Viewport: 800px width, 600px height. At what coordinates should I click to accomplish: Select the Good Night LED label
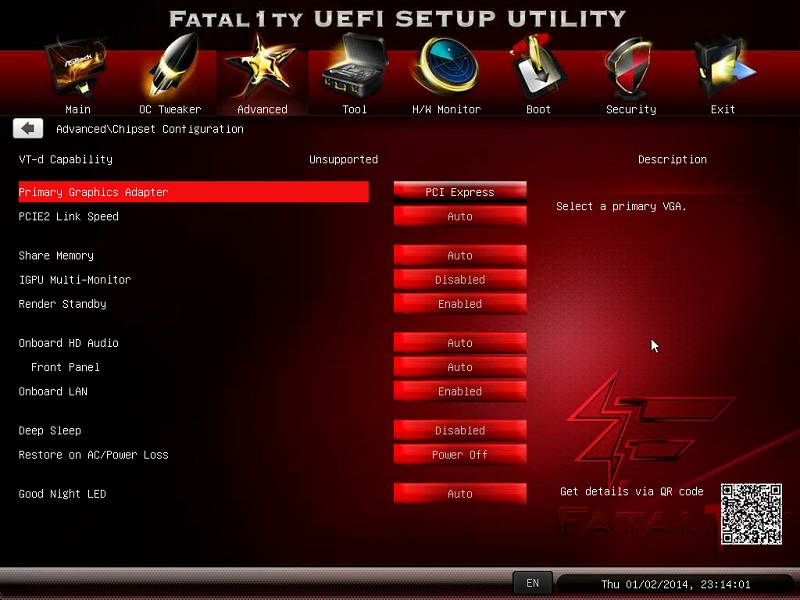(x=62, y=494)
